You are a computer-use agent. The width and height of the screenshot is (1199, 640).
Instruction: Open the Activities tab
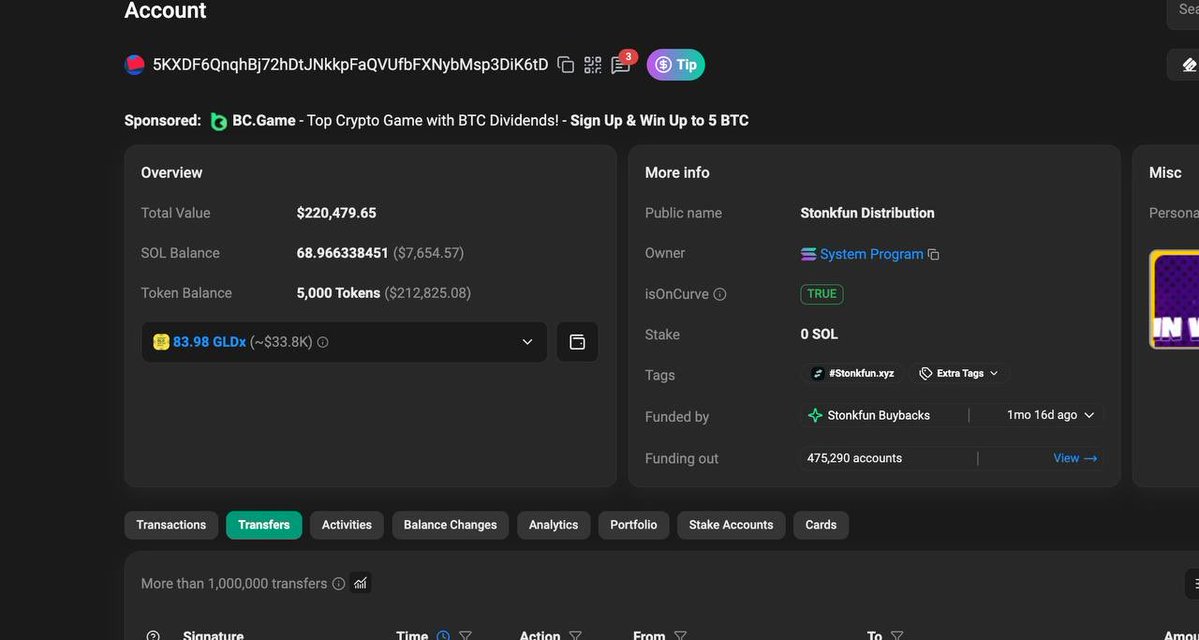tap(346, 525)
